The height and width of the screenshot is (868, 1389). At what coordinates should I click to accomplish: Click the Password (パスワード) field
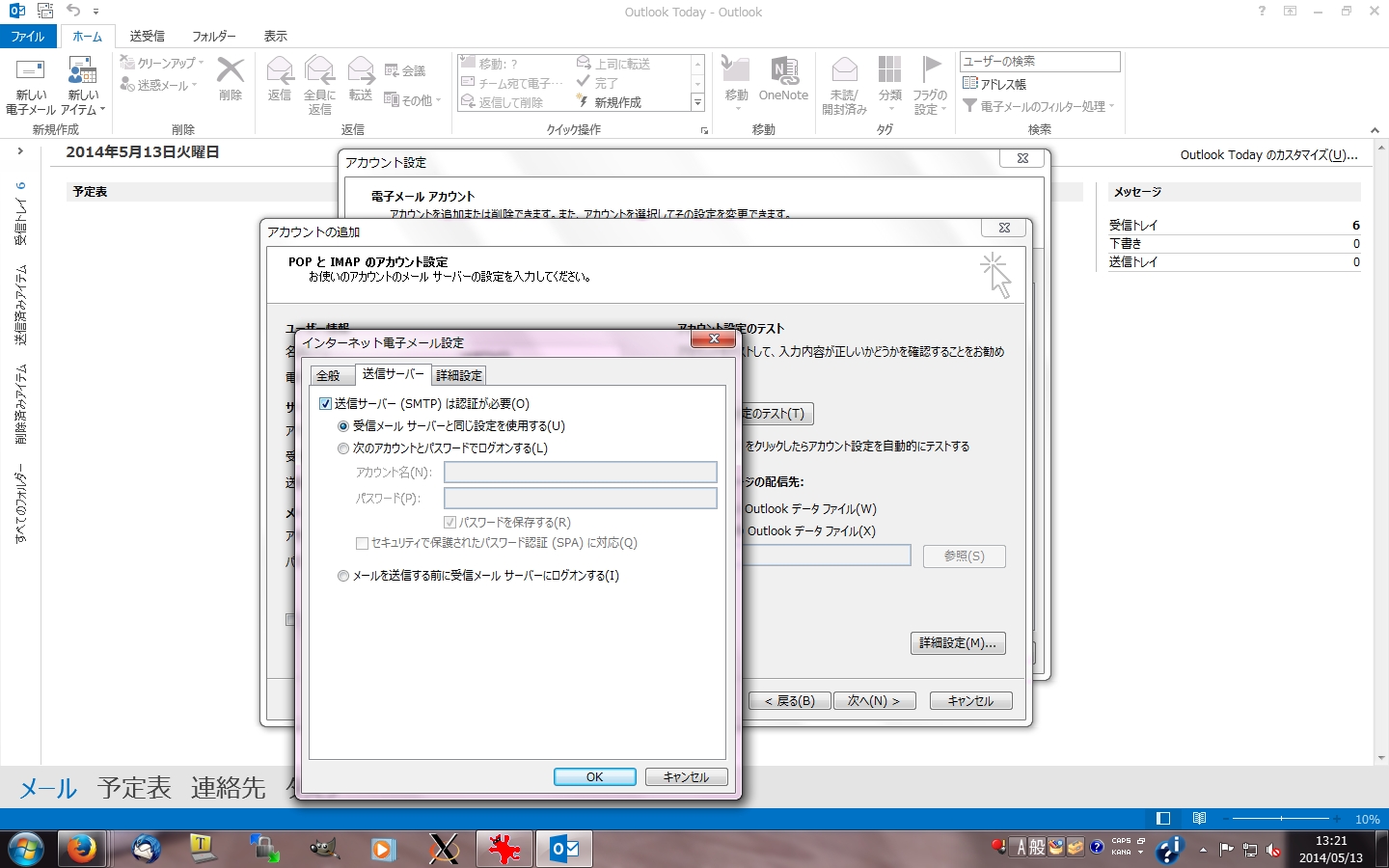581,498
